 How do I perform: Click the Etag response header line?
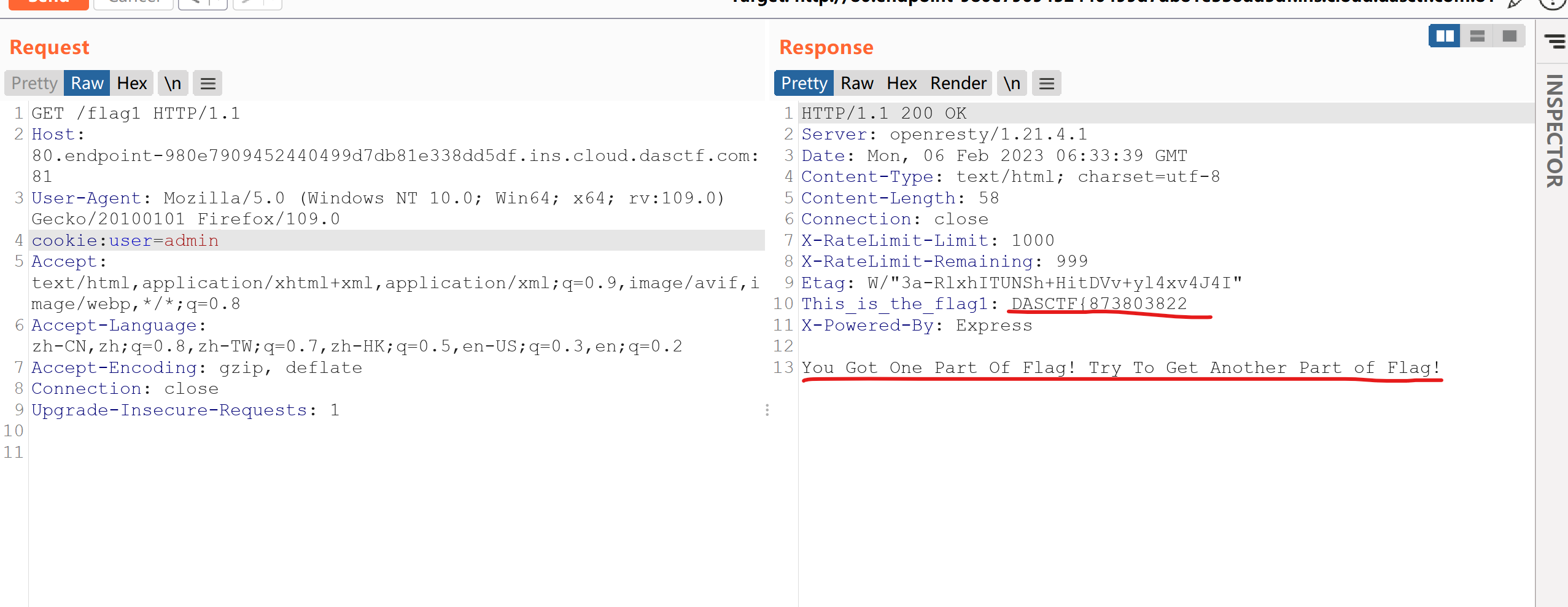[x=1022, y=283]
